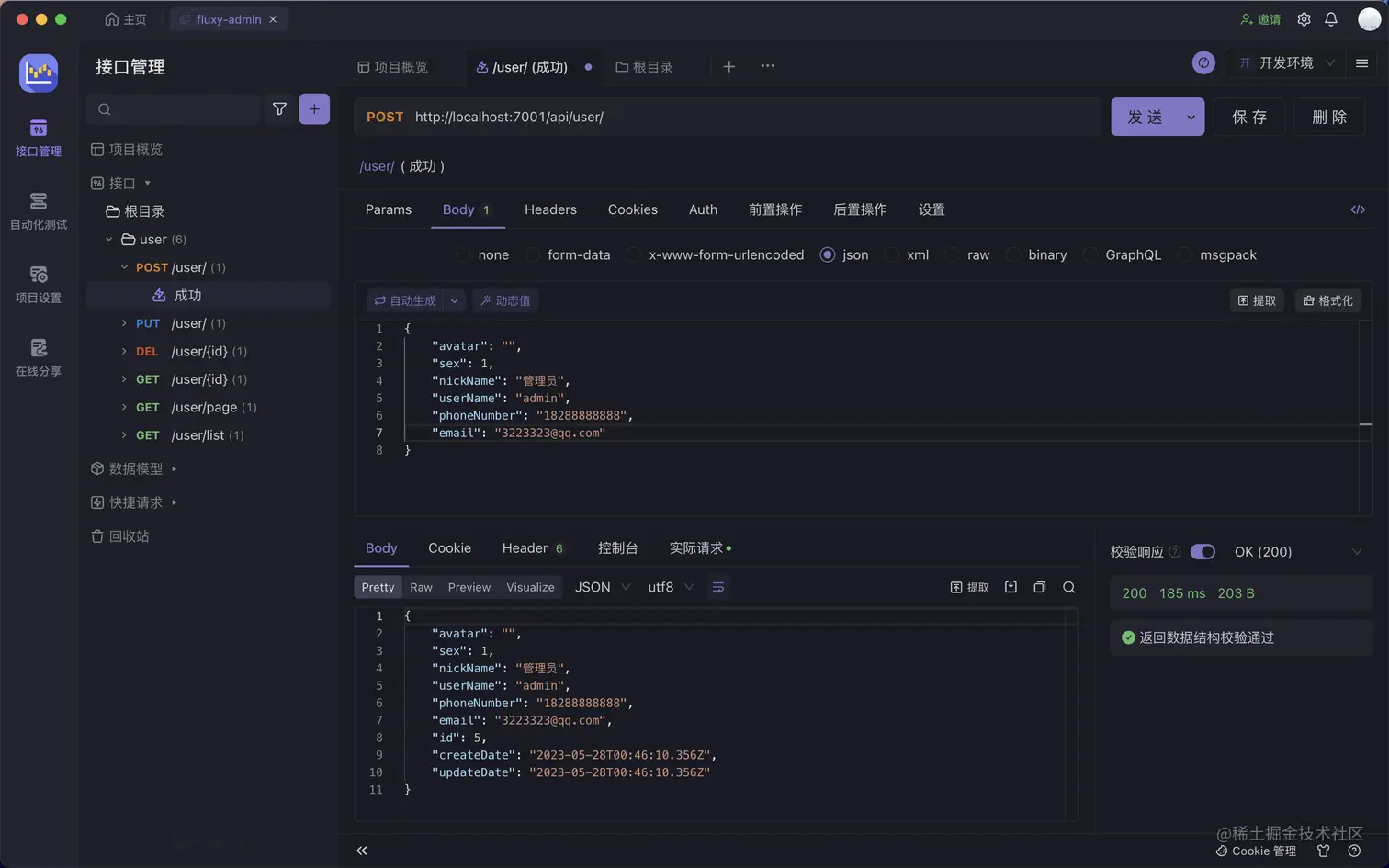Open the help question mark in footer
Screen dimensions: 1389x868
pos(1353,851)
